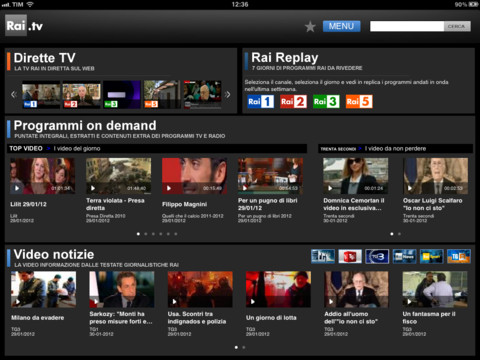Filter news by Rai Sport icon
Image resolution: width=480 pixels, height=360 pixels.
click(x=431, y=256)
